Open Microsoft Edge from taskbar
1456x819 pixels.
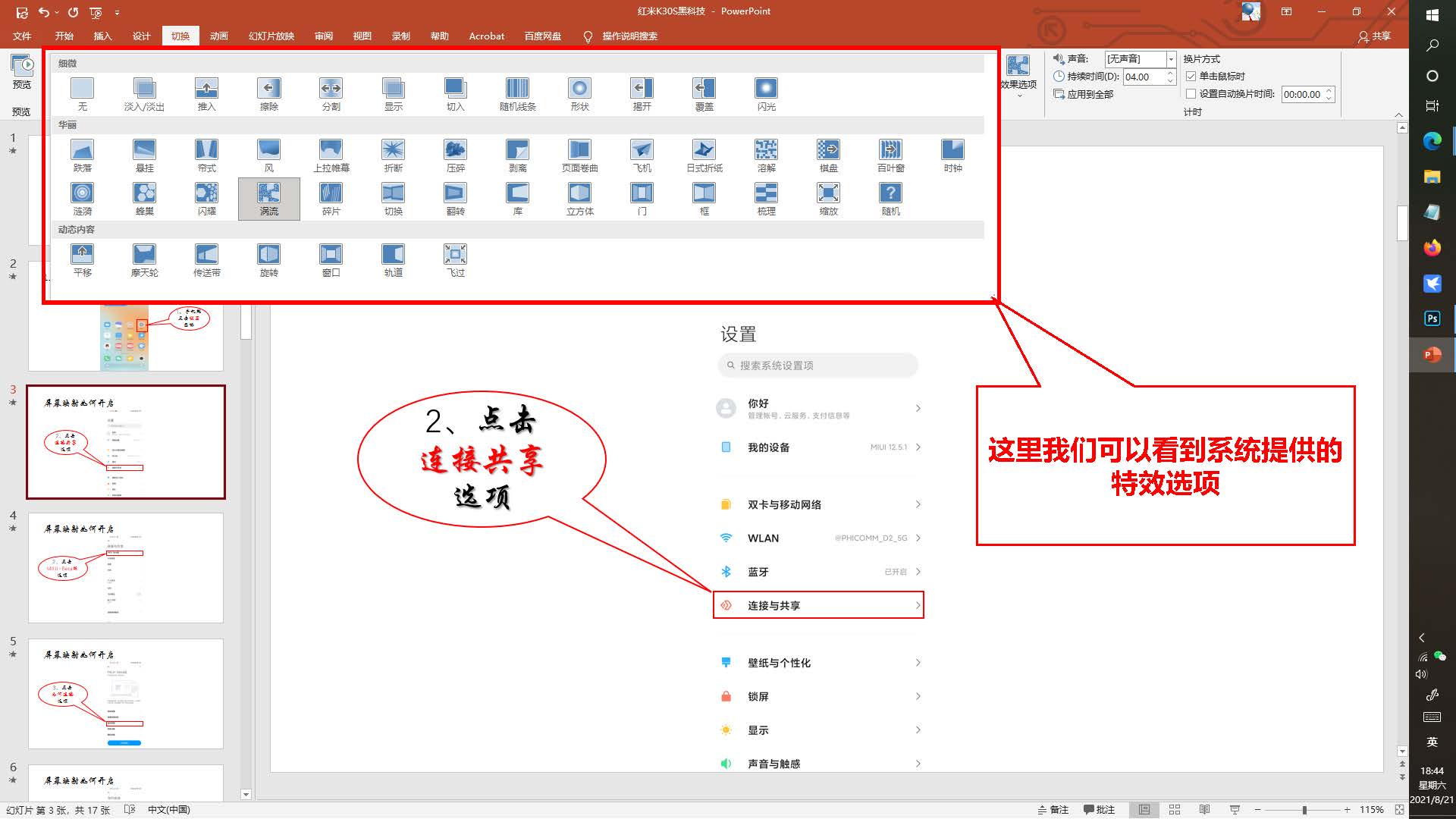coord(1432,141)
